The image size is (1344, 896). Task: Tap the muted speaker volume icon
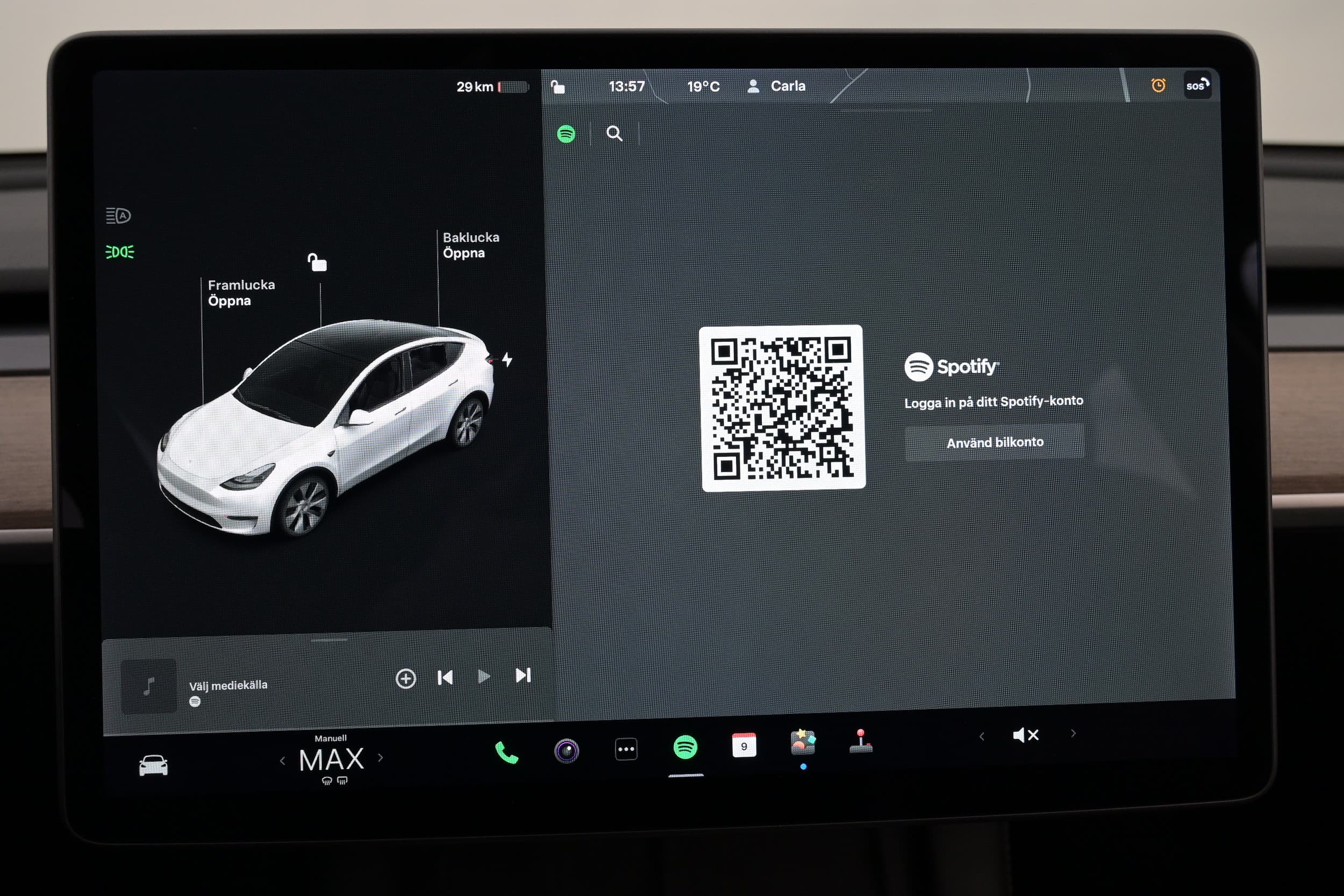pos(1025,735)
